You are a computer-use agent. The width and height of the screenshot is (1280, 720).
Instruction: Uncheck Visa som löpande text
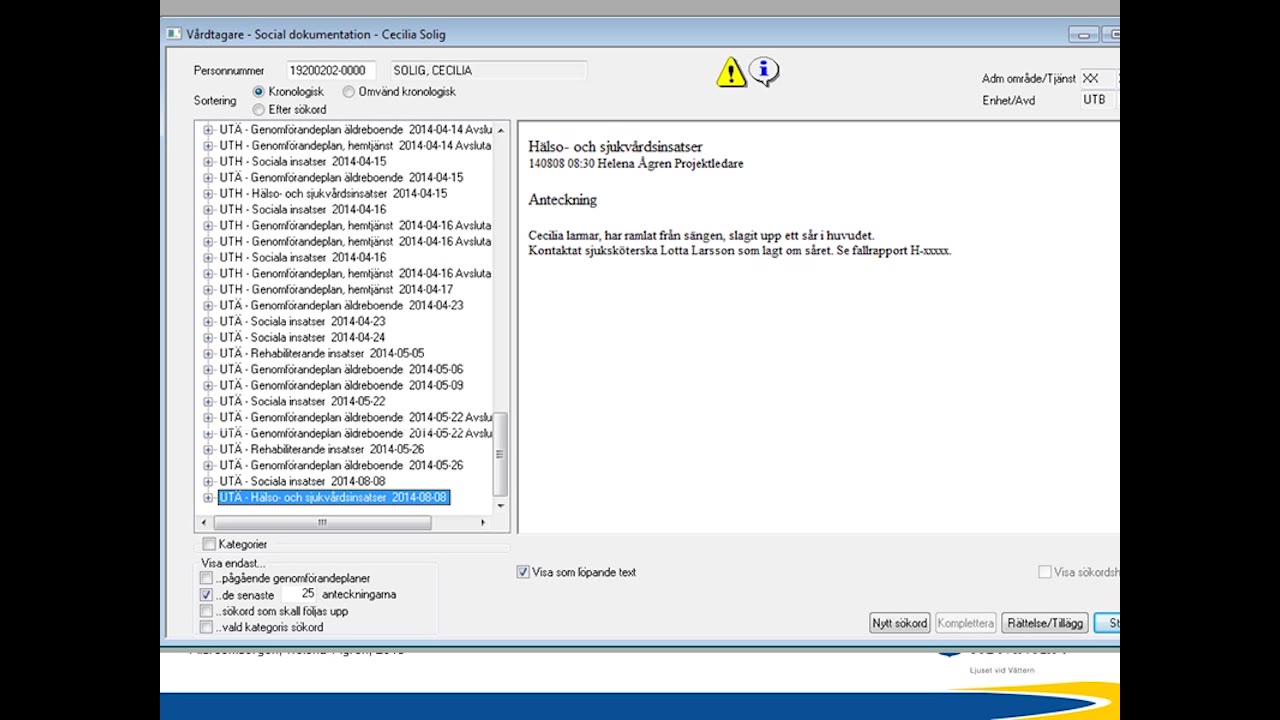[523, 572]
